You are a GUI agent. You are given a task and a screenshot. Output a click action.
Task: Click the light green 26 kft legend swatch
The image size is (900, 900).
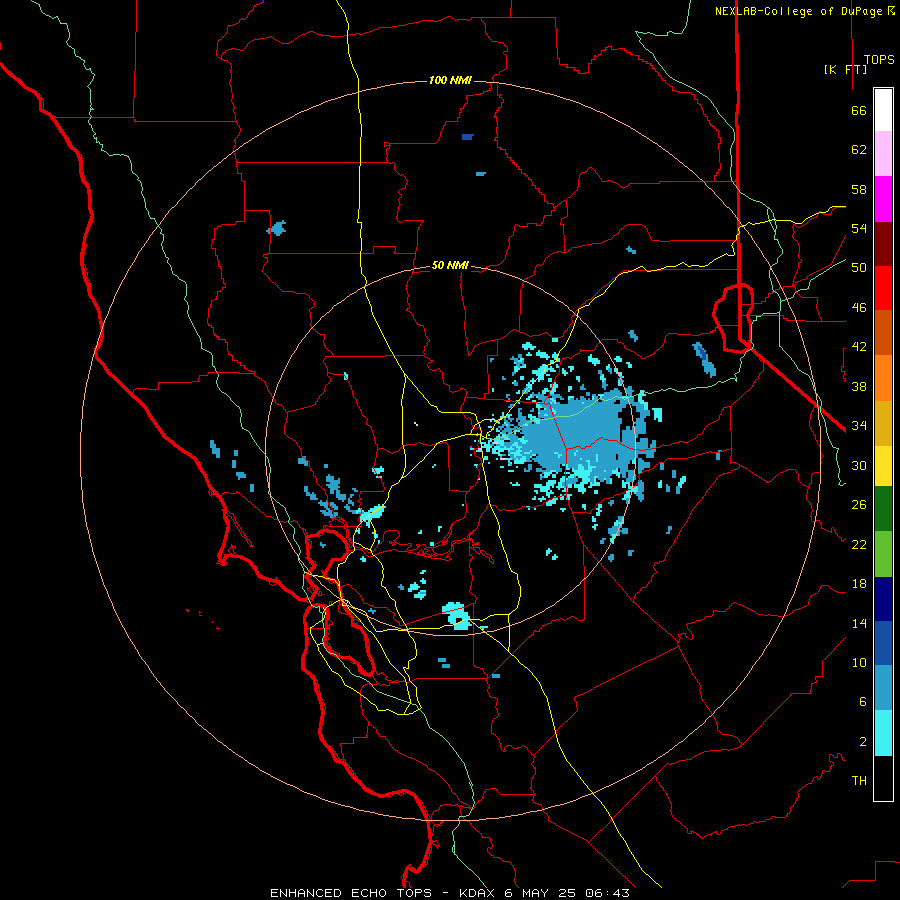pyautogui.click(x=883, y=554)
